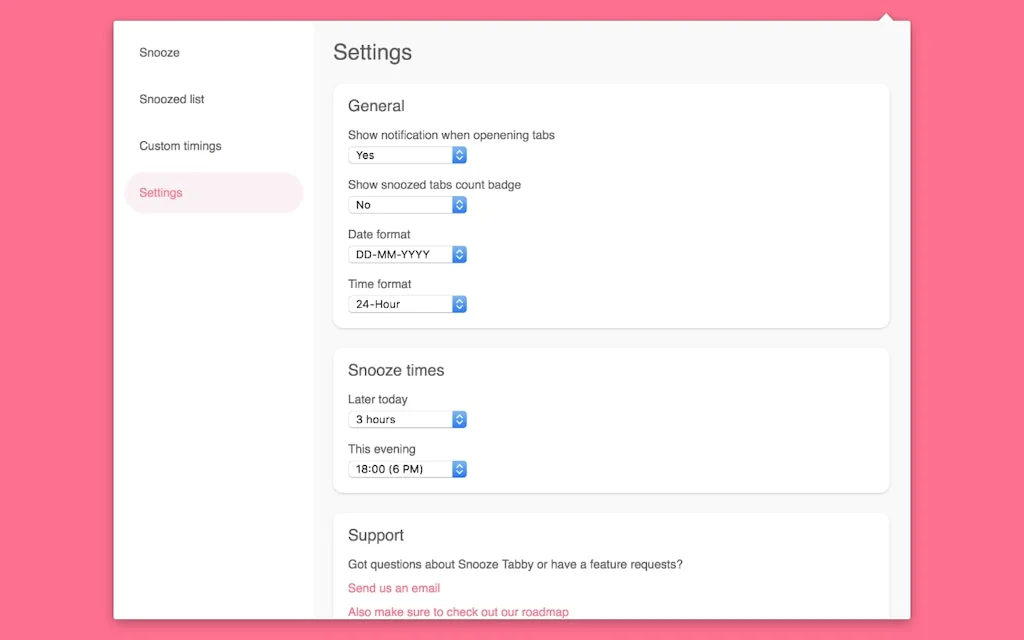Viewport: 1024px width, 640px height.
Task: Click the Settings page title heading
Action: [372, 53]
